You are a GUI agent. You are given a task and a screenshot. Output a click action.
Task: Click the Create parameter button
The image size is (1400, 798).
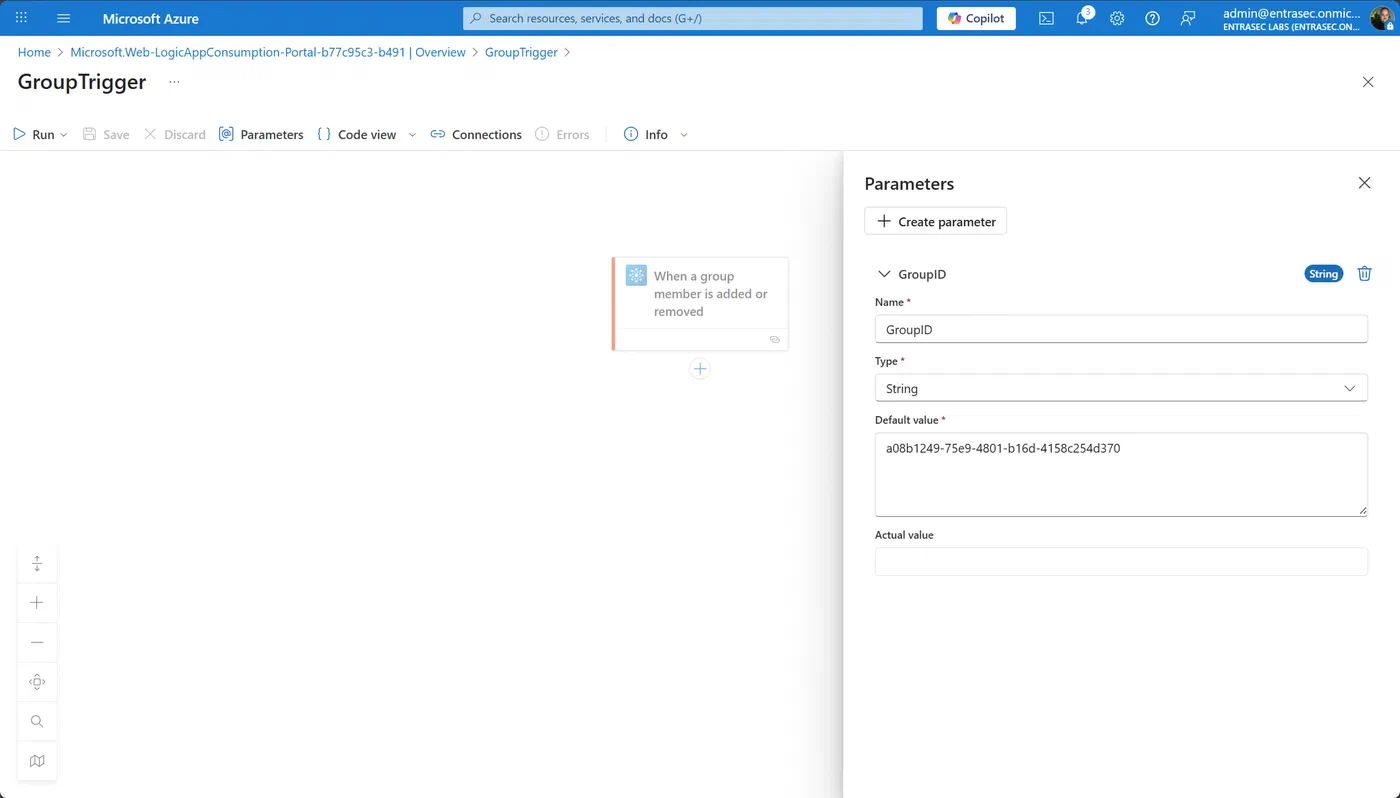click(935, 221)
